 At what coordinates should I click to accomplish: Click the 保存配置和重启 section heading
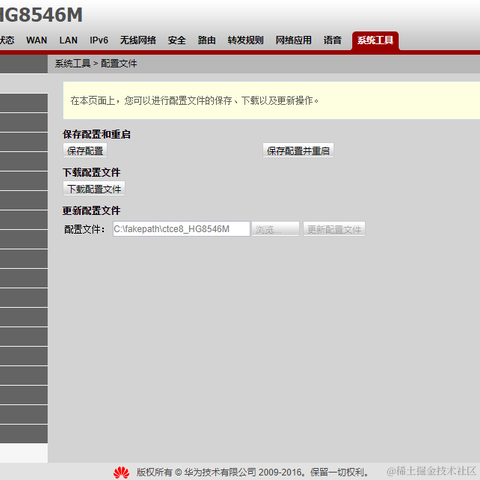click(x=97, y=134)
